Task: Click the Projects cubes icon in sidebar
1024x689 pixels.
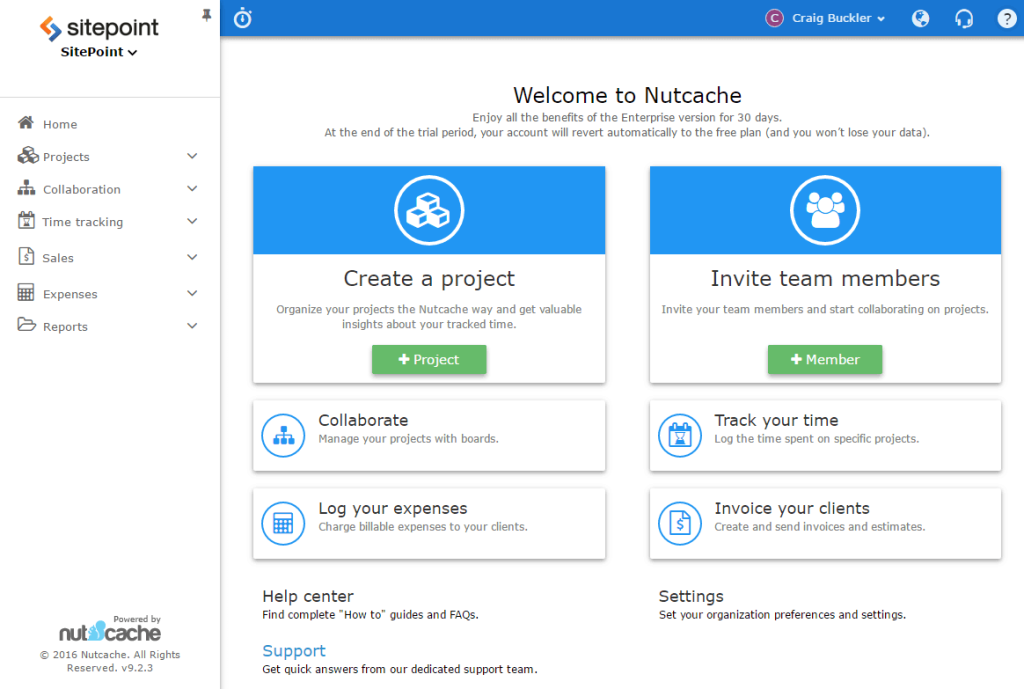Action: point(27,155)
